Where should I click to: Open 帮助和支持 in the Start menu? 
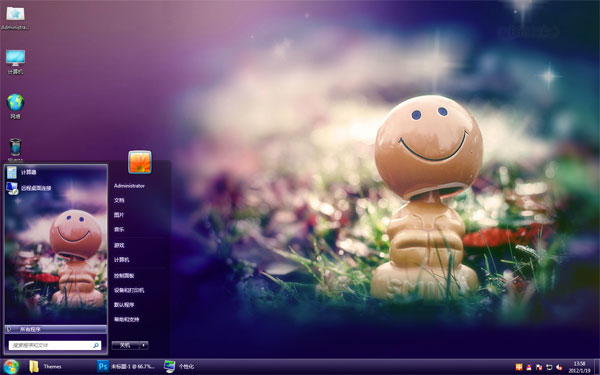pyautogui.click(x=126, y=320)
